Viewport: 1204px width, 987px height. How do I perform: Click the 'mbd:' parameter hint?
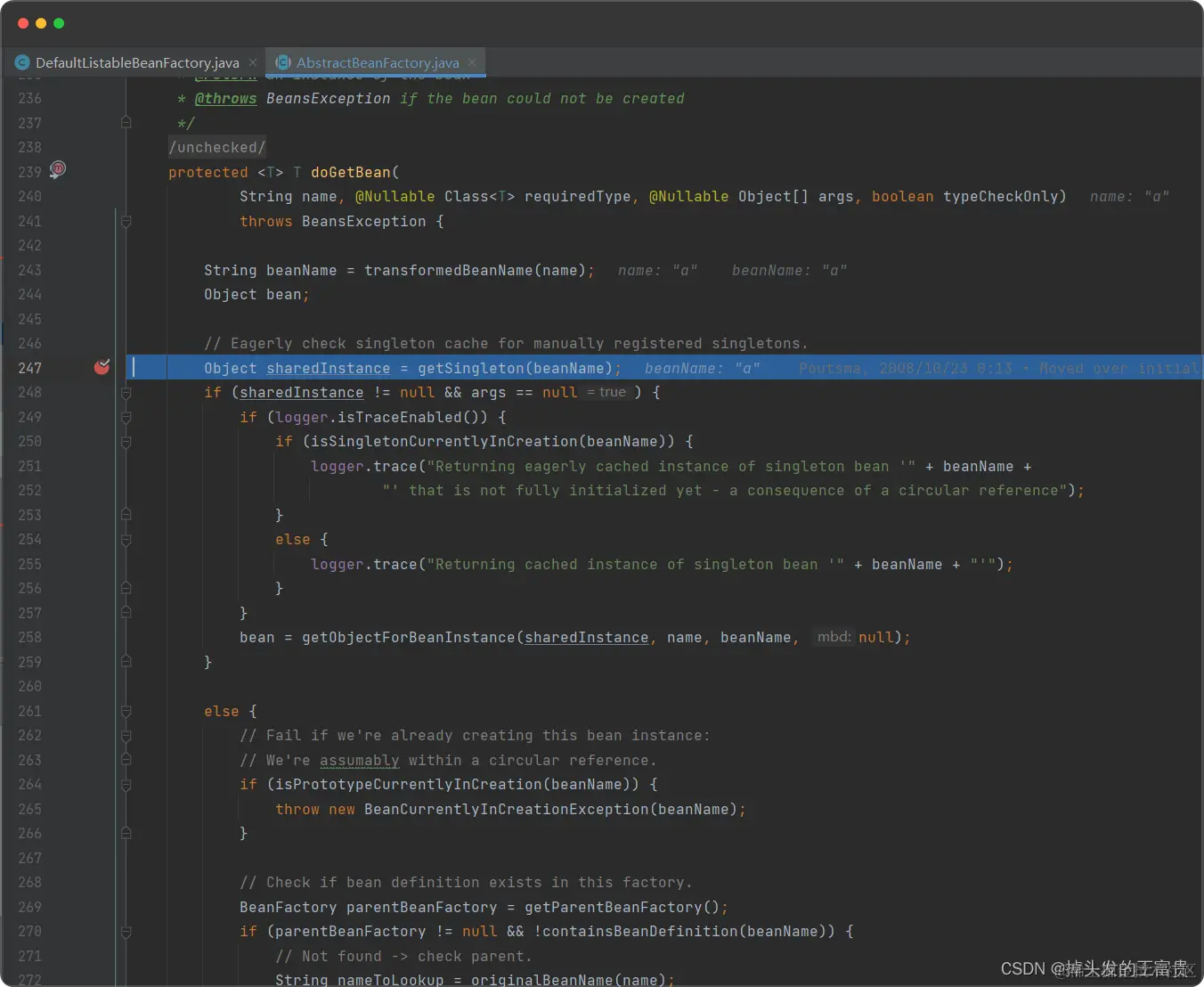pyautogui.click(x=834, y=637)
